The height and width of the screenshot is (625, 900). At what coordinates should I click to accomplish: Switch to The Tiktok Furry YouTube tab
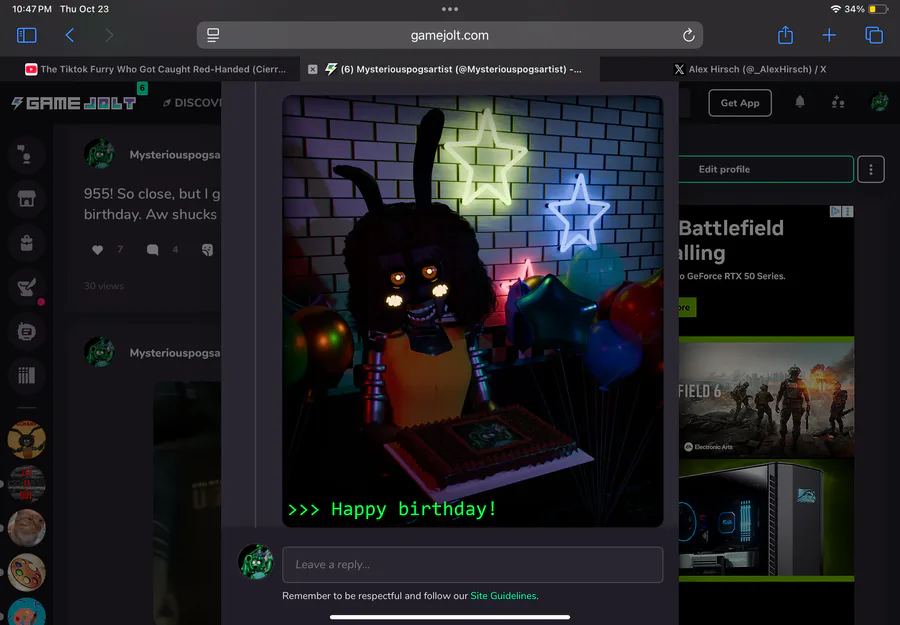[155, 69]
